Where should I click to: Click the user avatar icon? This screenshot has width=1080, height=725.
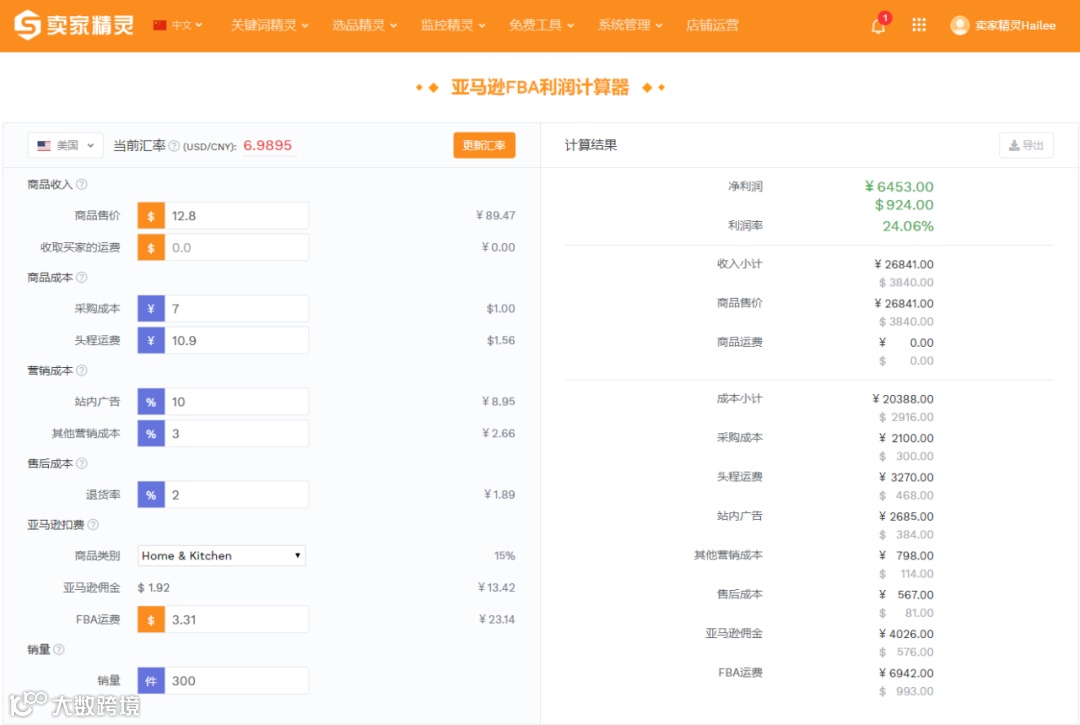click(x=959, y=25)
